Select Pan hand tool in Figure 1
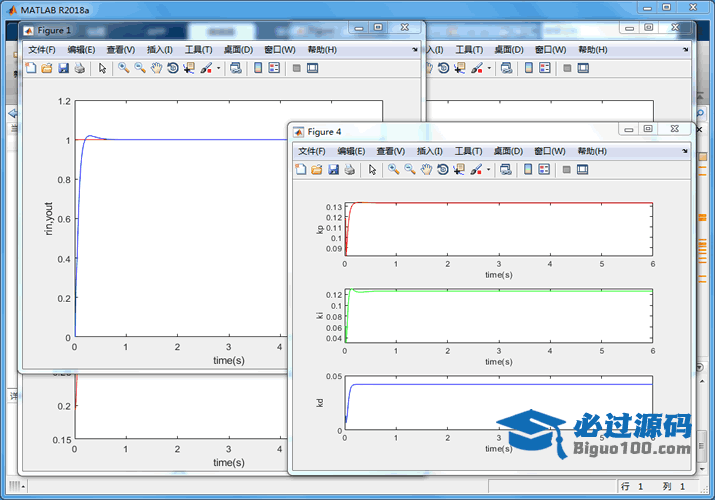This screenshot has height=500, width=715. click(156, 68)
